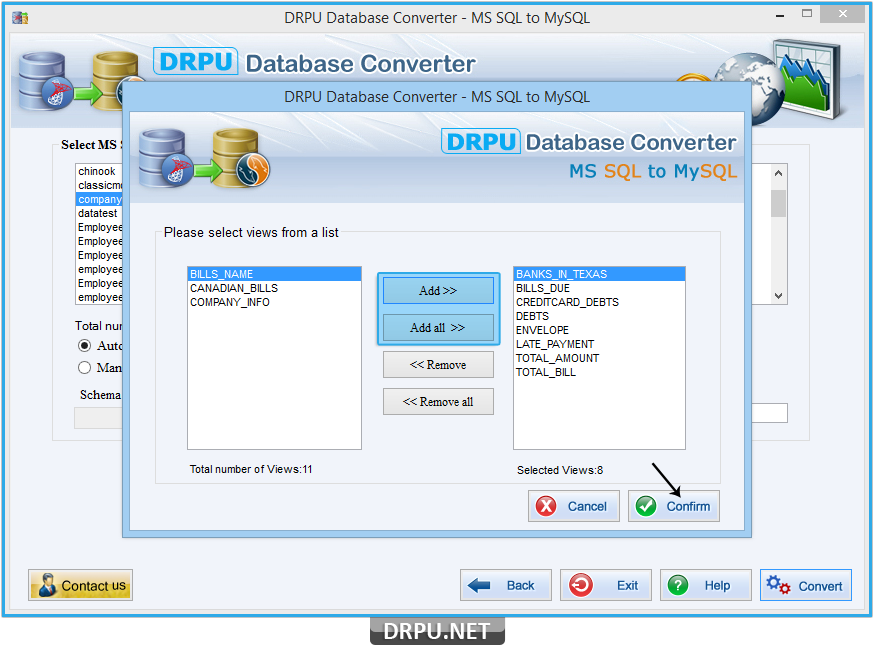This screenshot has width=874, height=645.
Task: Go Back to the previous step
Action: (x=506, y=585)
